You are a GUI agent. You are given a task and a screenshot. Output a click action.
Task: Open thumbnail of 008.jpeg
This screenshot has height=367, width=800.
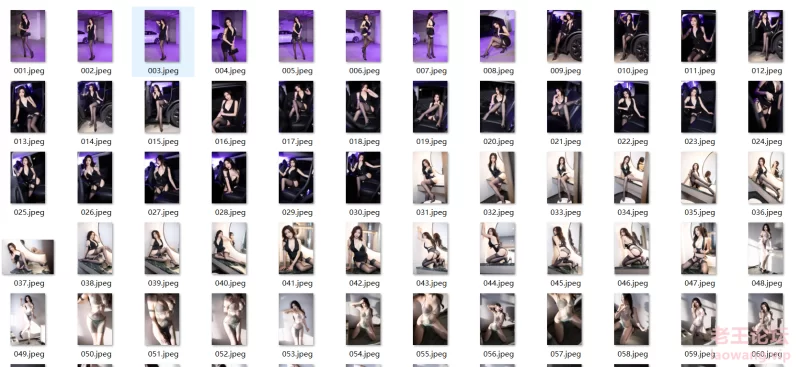(x=497, y=36)
